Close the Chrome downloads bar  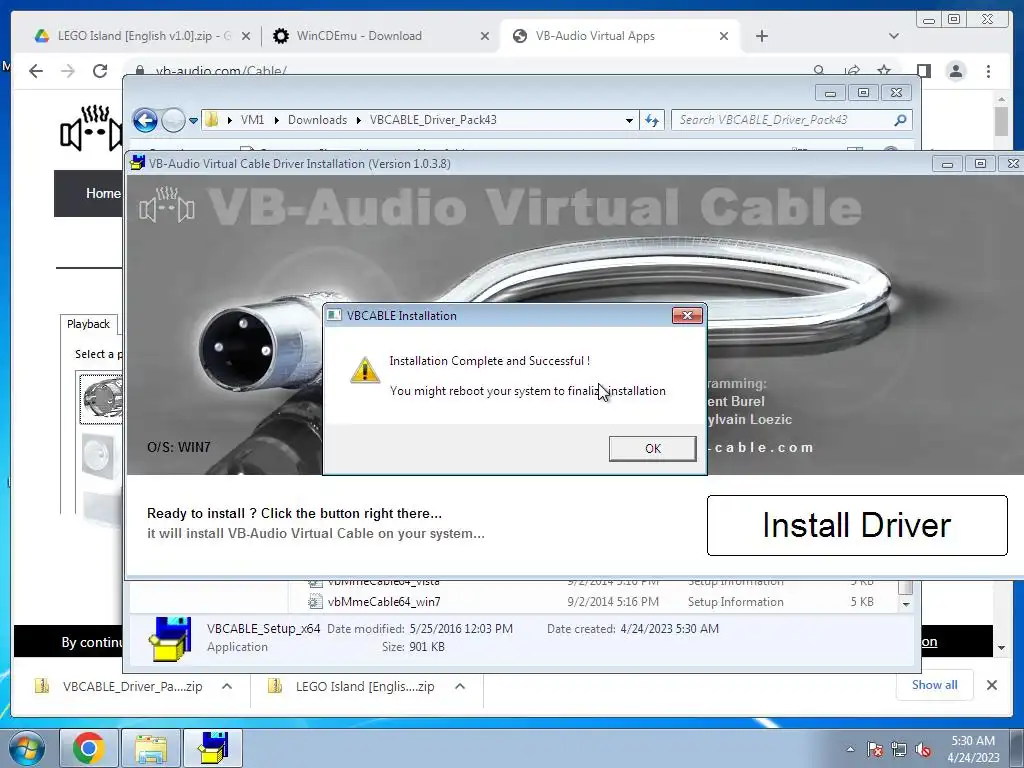991,685
